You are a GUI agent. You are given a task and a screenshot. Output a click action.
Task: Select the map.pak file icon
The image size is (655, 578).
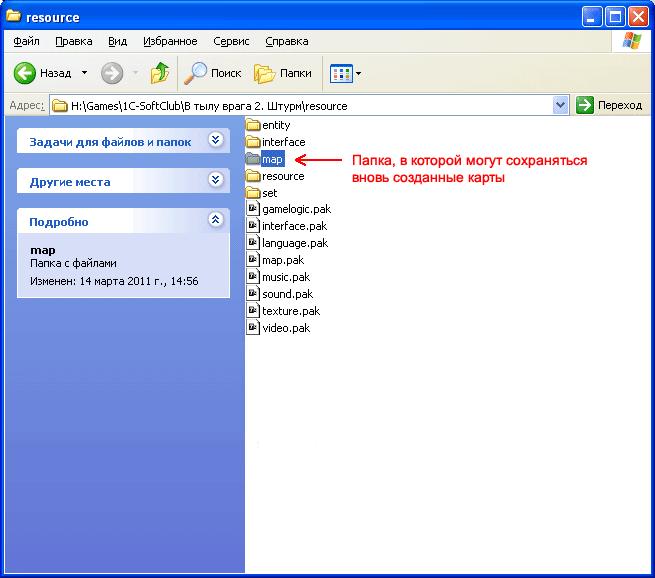(253, 260)
